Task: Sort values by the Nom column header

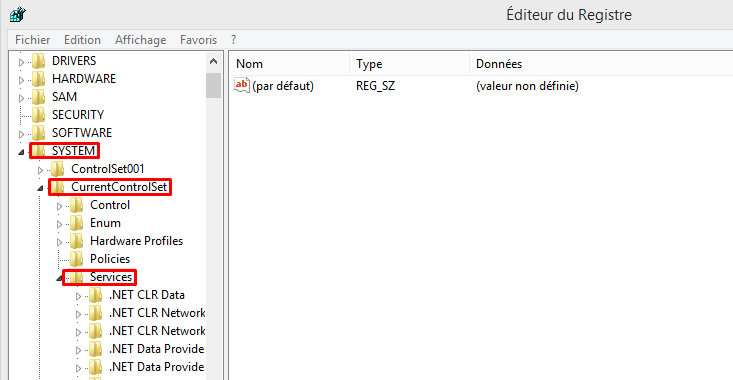Action: pyautogui.click(x=289, y=64)
